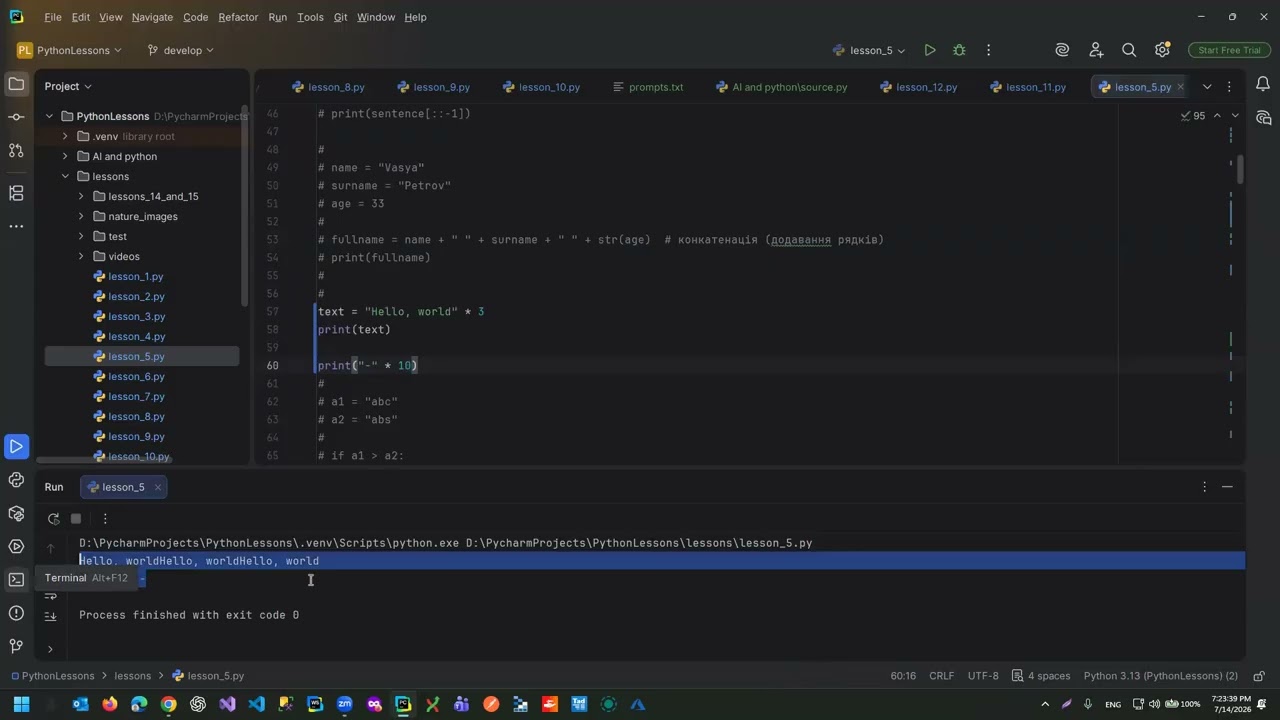Toggle scroll to end of output
The width and height of the screenshot is (1280, 720).
click(50, 616)
